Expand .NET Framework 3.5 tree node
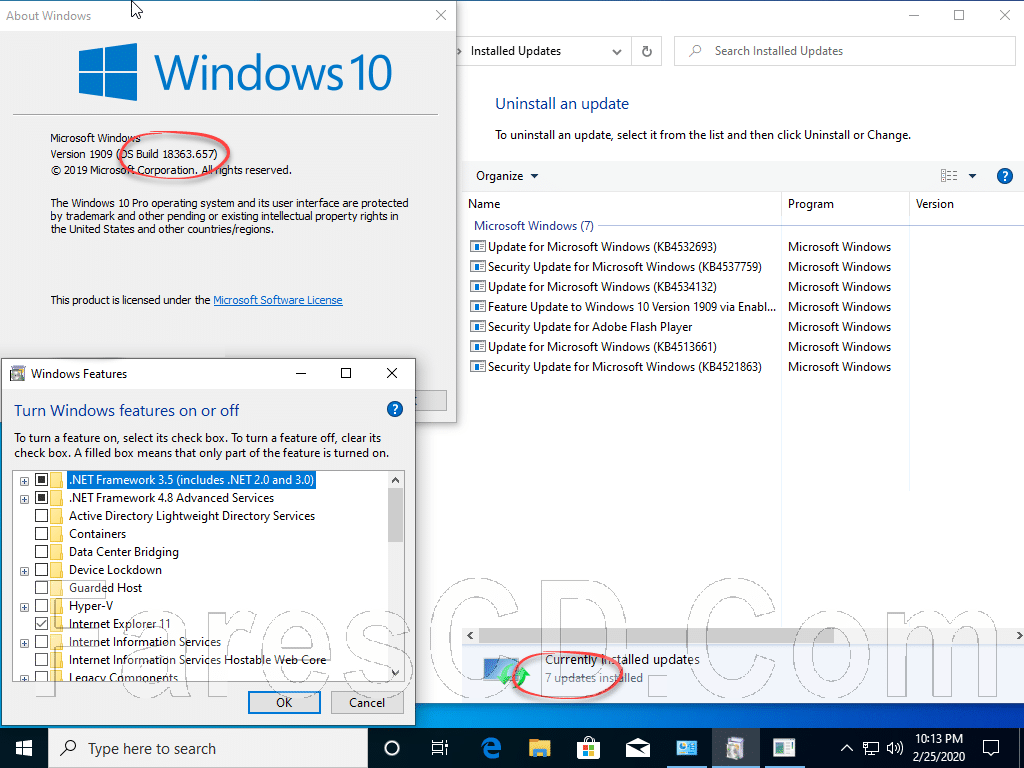This screenshot has height=768, width=1024. 24,481
